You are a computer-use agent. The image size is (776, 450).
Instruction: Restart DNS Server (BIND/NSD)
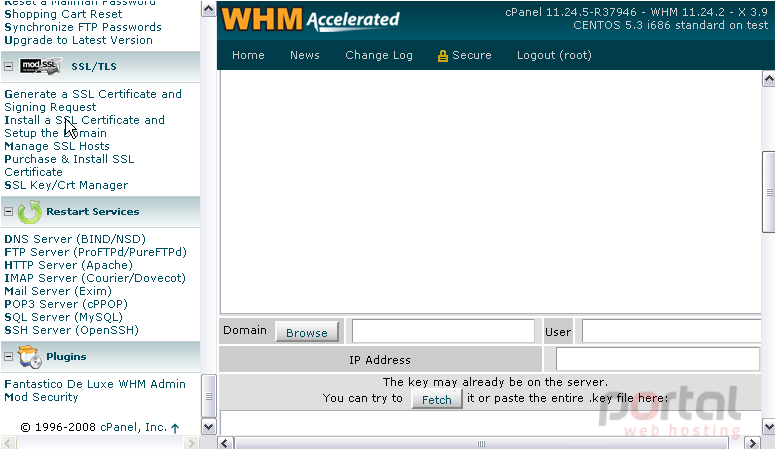click(x=75, y=239)
